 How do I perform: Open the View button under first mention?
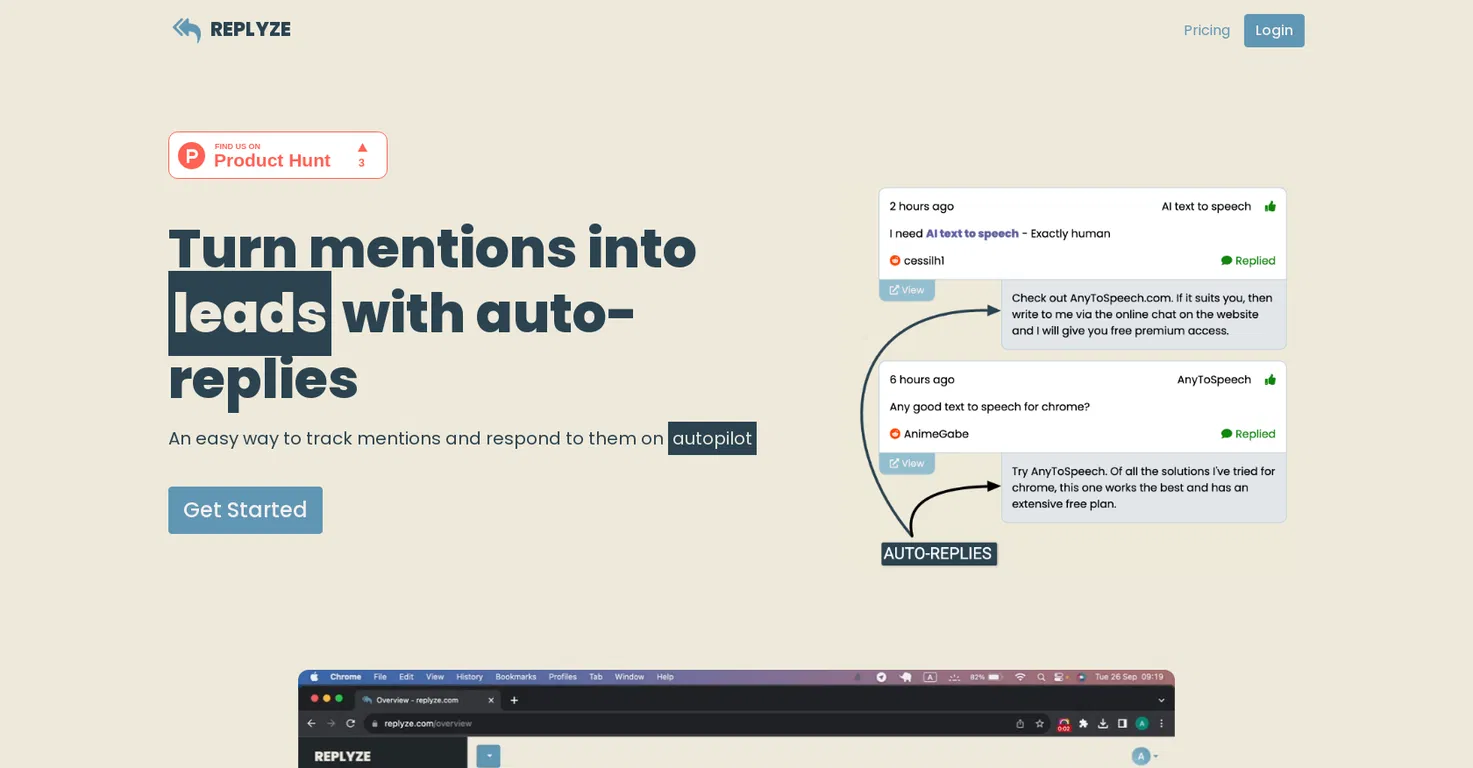(907, 290)
